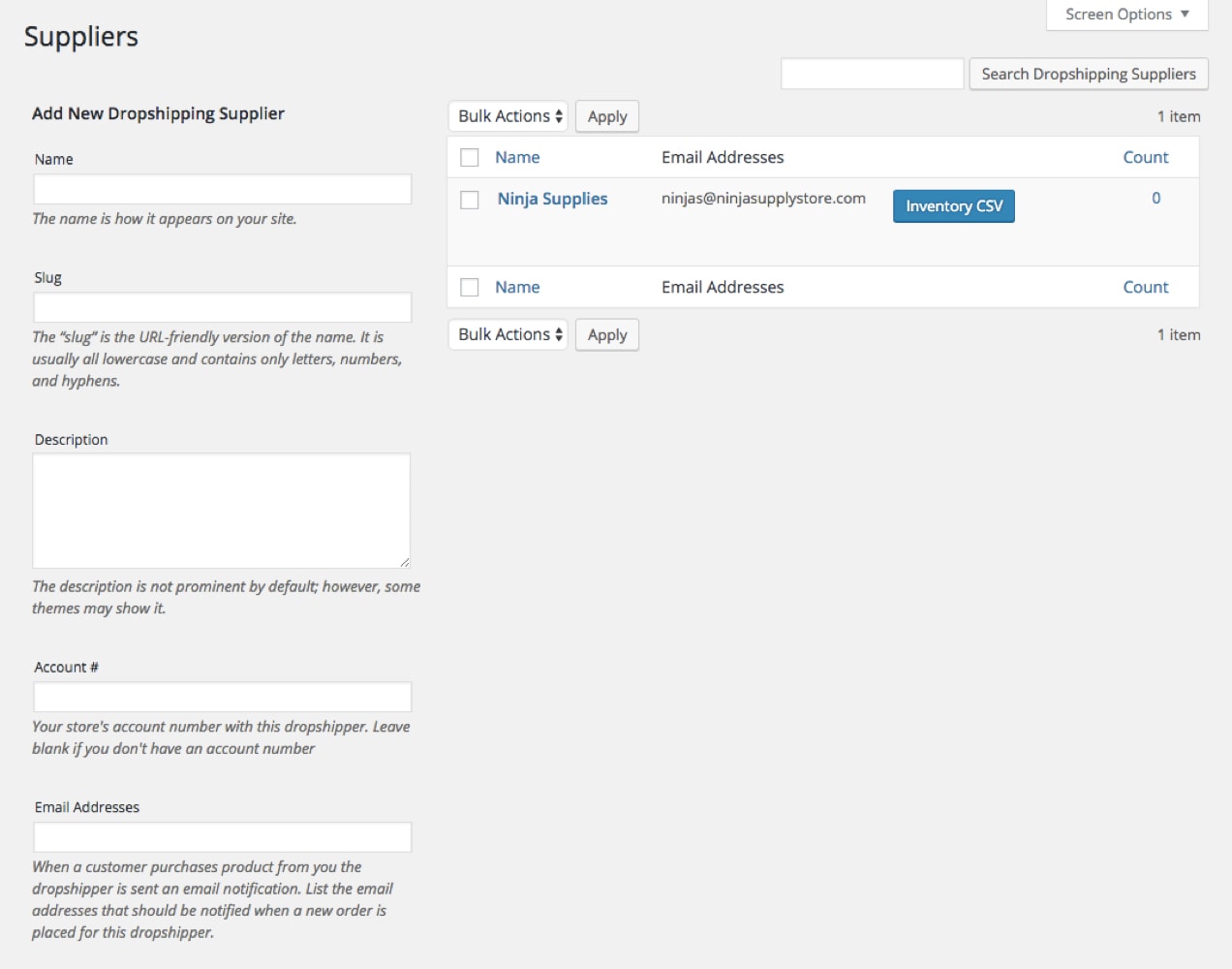Open the Ninja Supplies supplier page
Viewport: 1232px width, 969px height.
pos(552,198)
